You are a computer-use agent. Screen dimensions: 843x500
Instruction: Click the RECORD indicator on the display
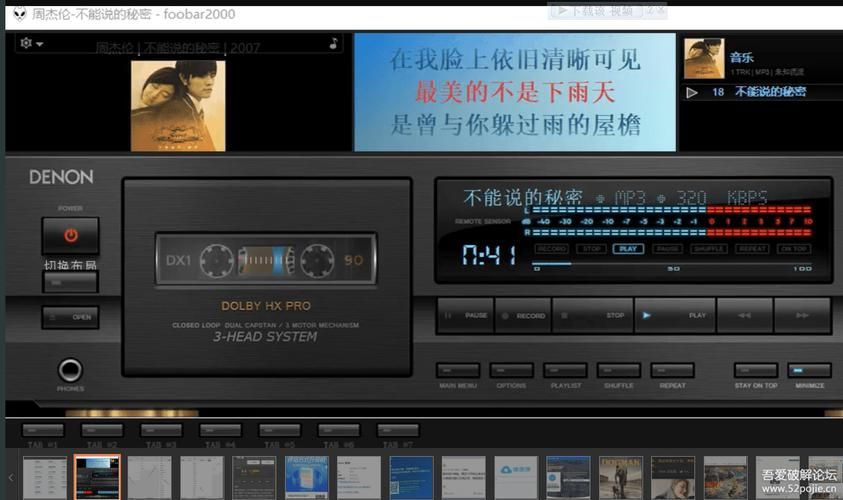pyautogui.click(x=552, y=249)
